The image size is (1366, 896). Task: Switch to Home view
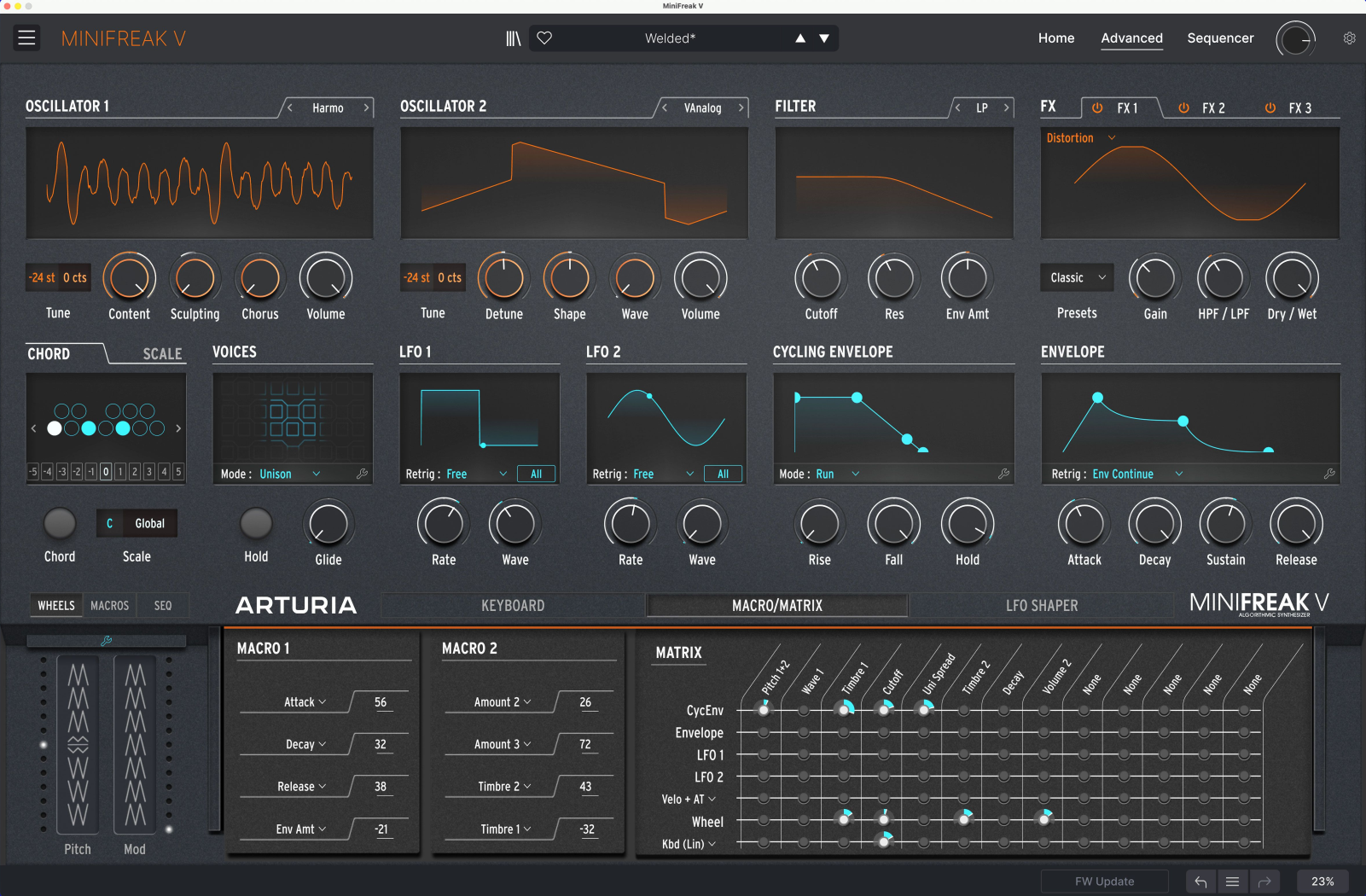click(1056, 38)
